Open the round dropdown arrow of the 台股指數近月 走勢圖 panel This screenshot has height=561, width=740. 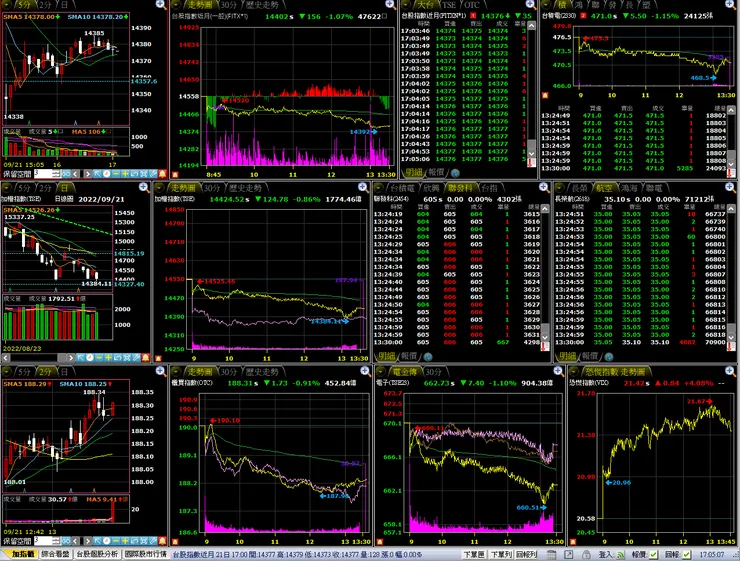(177, 5)
